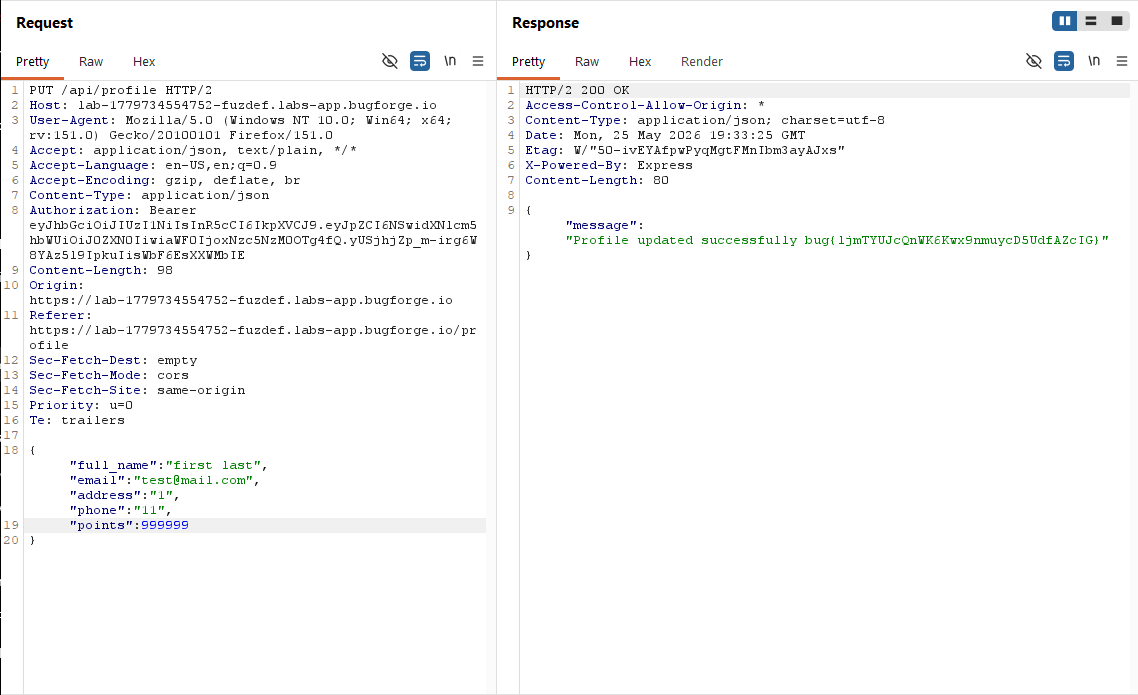This screenshot has width=1138, height=695.
Task: Click the 'Te: trailers' line
Action: pos(77,420)
